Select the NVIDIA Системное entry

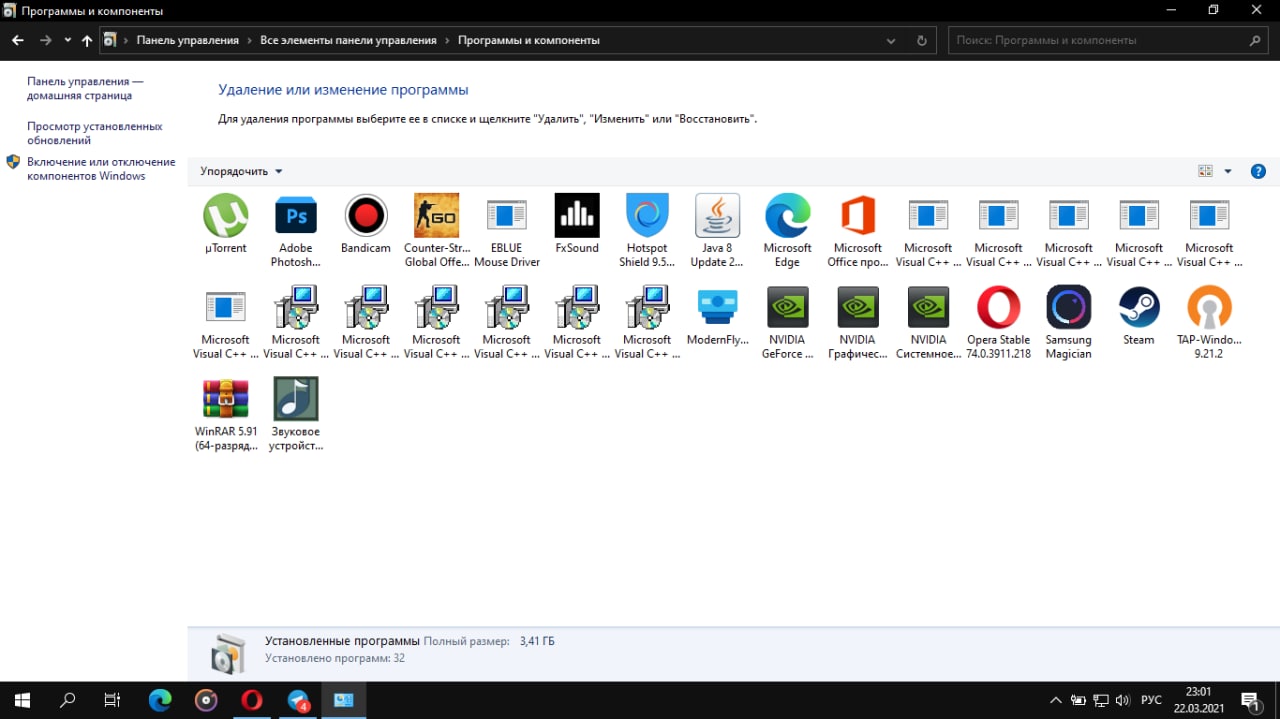pyautogui.click(x=928, y=323)
